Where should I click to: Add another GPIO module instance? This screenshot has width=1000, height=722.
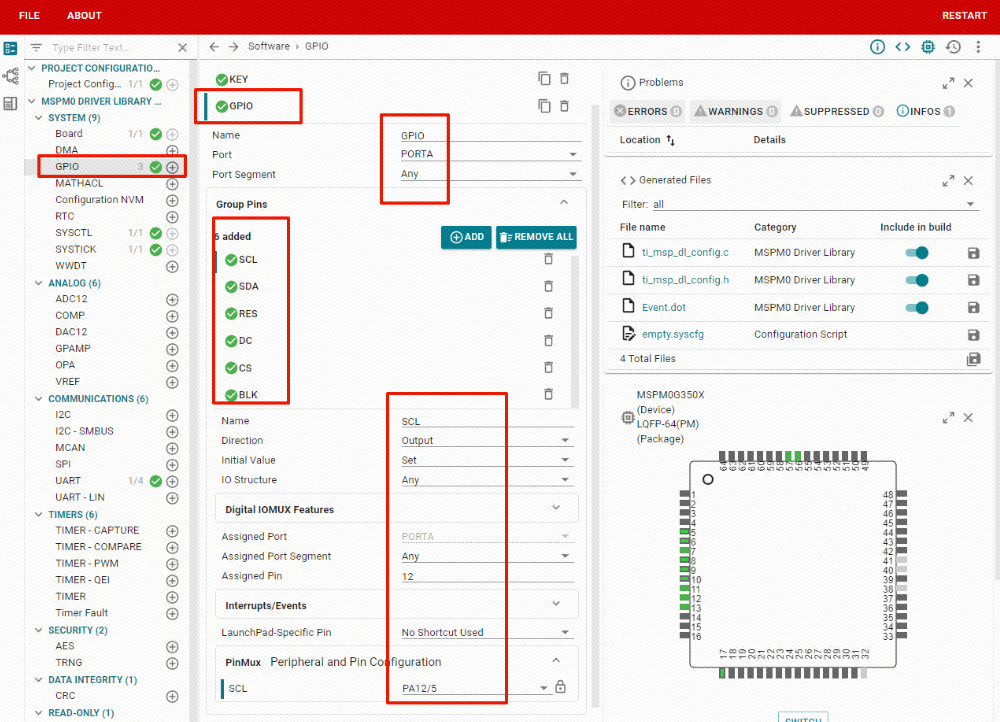172,167
